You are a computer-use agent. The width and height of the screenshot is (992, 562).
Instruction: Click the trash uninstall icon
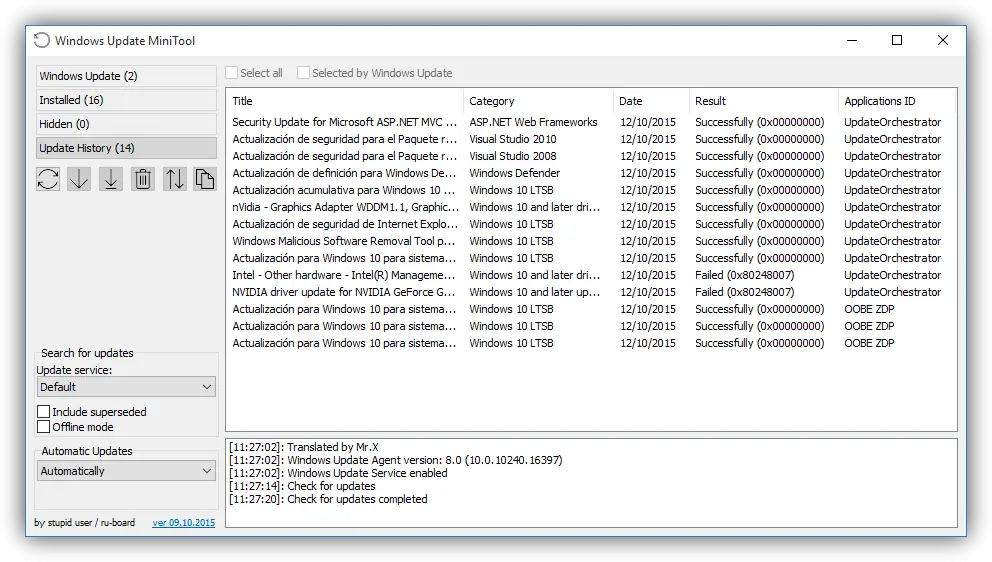[x=143, y=179]
